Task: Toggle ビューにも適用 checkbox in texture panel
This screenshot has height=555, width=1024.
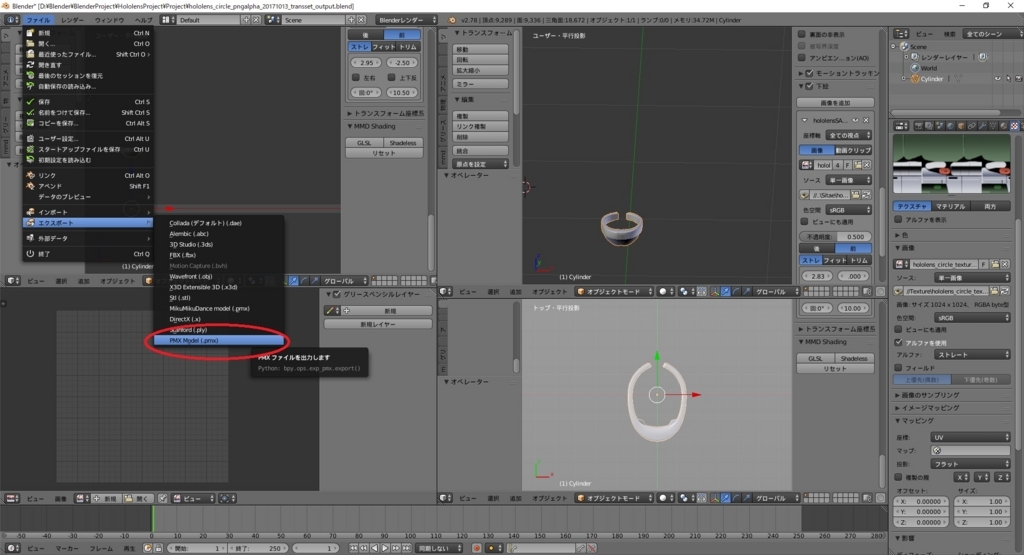Action: pos(899,330)
